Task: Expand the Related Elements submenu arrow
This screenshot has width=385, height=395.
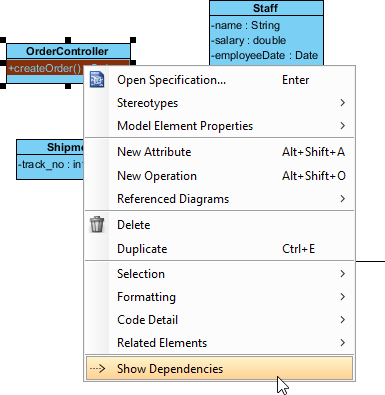Action: pos(342,343)
